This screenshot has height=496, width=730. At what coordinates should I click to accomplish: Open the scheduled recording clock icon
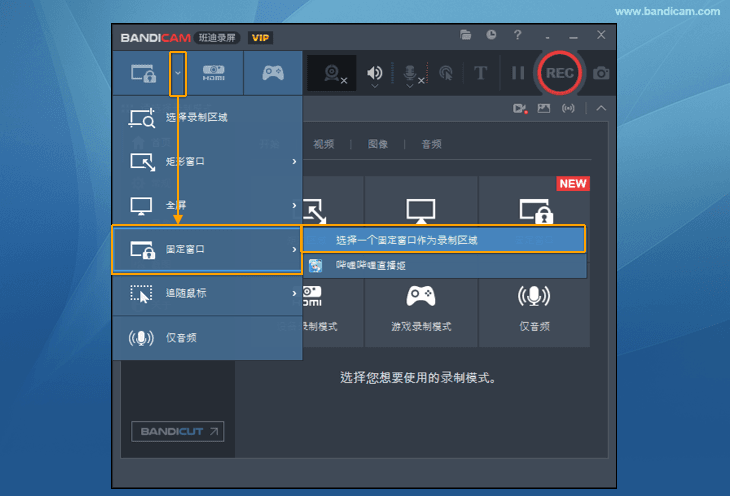491,35
